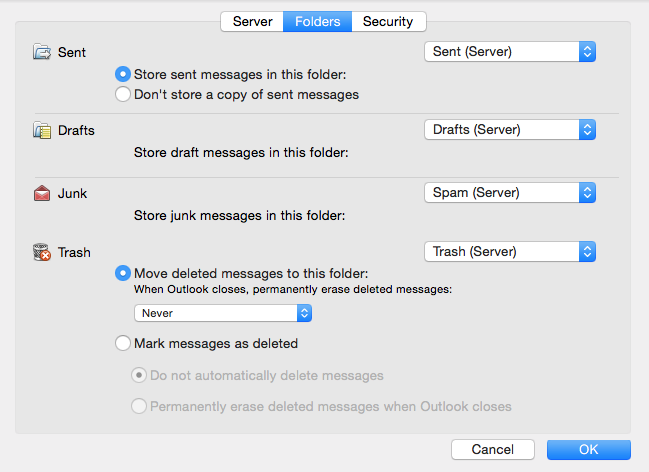Image resolution: width=649 pixels, height=472 pixels.
Task: Click the Folders tab
Action: point(317,21)
